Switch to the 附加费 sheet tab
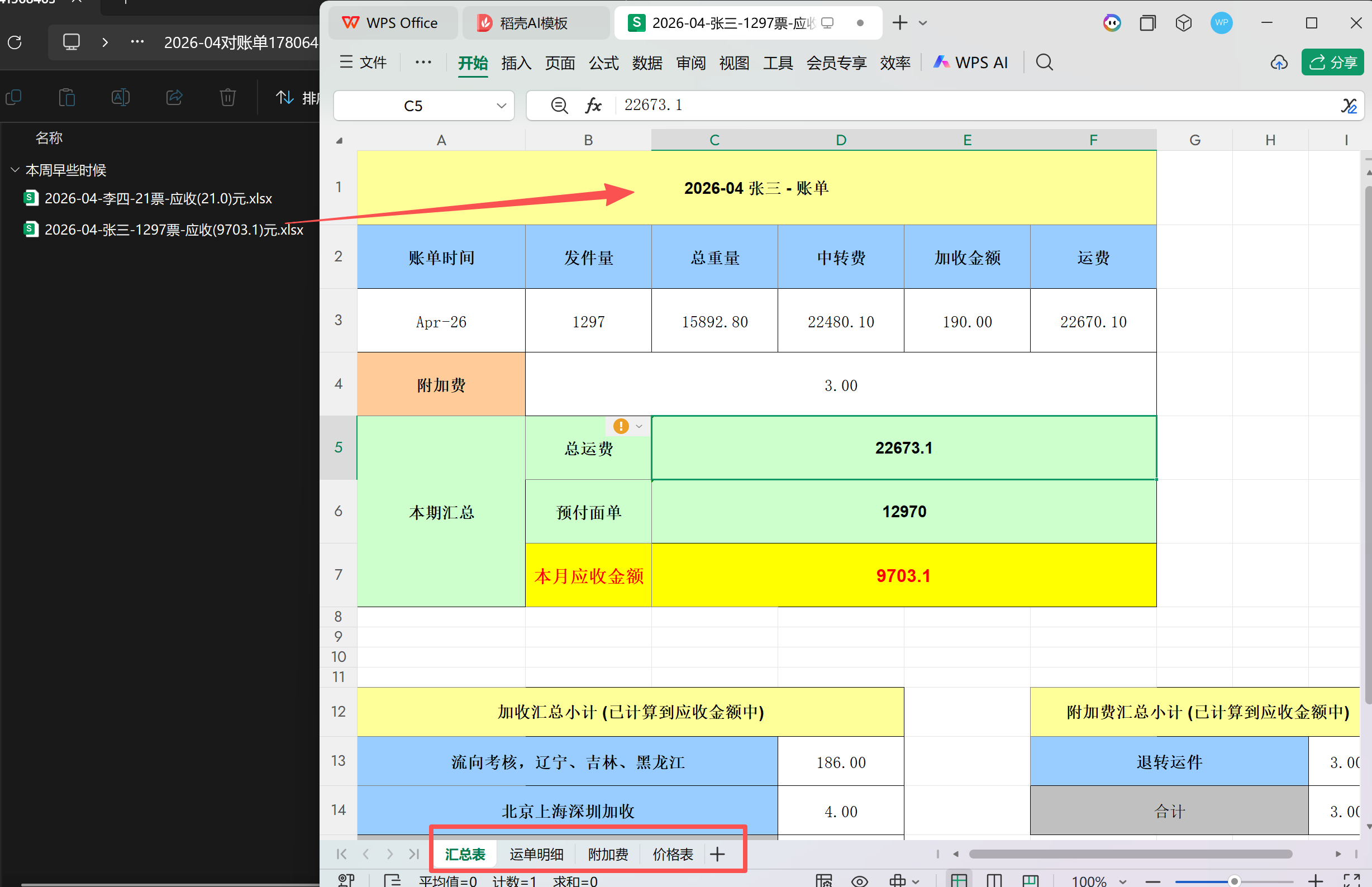1372x887 pixels. coord(608,854)
